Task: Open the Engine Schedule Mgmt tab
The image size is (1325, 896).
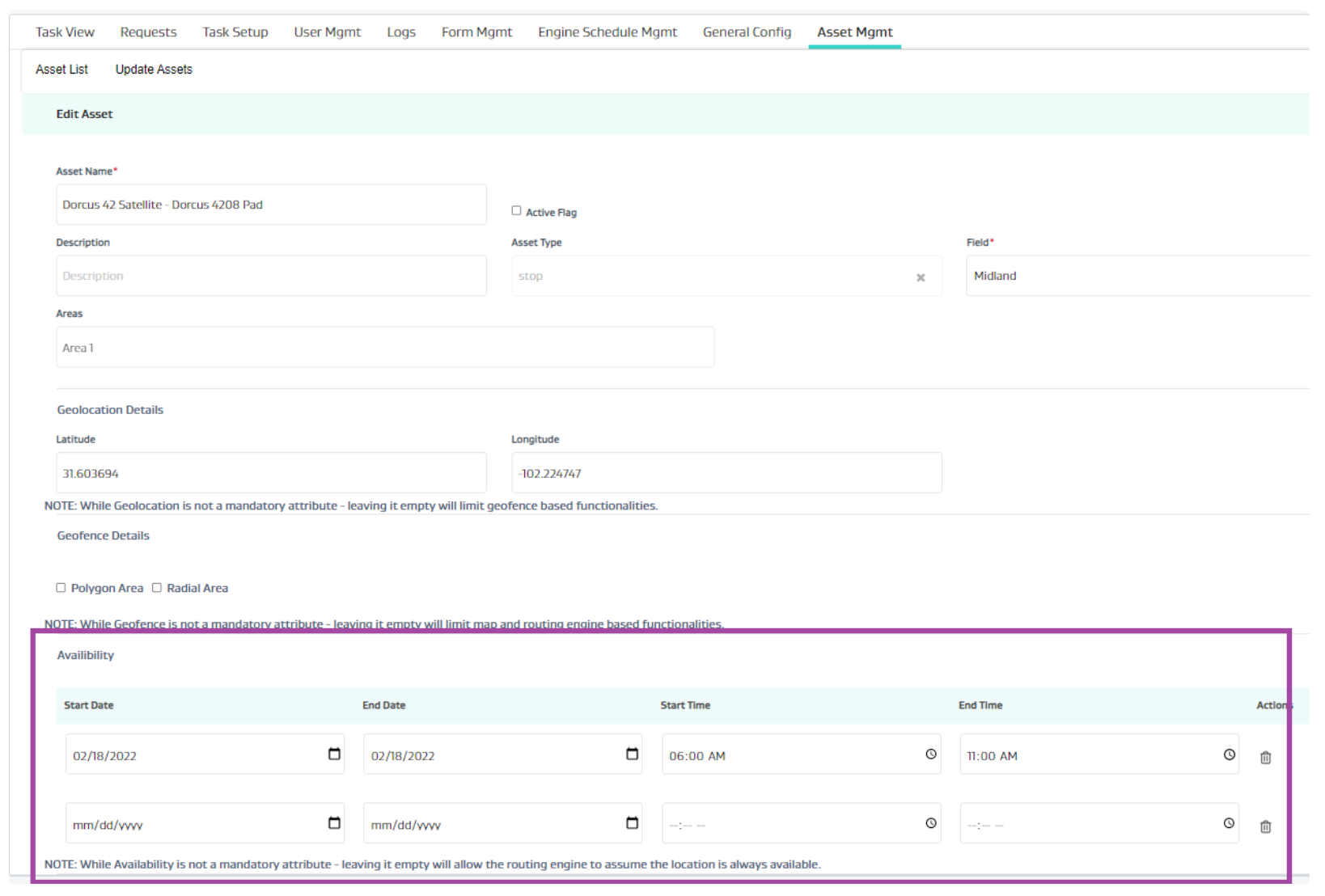Action: click(607, 32)
